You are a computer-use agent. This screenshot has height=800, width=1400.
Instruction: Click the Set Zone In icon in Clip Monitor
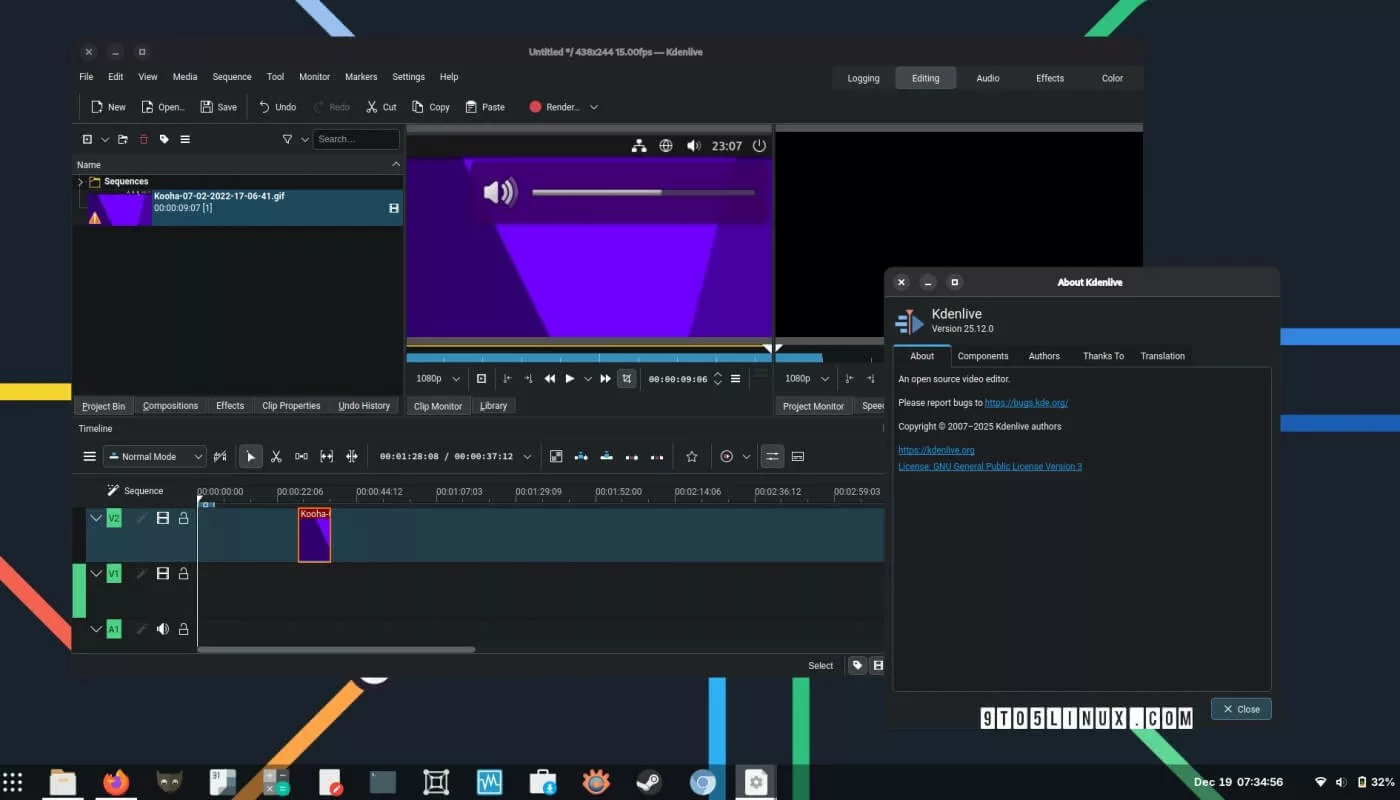[507, 379]
